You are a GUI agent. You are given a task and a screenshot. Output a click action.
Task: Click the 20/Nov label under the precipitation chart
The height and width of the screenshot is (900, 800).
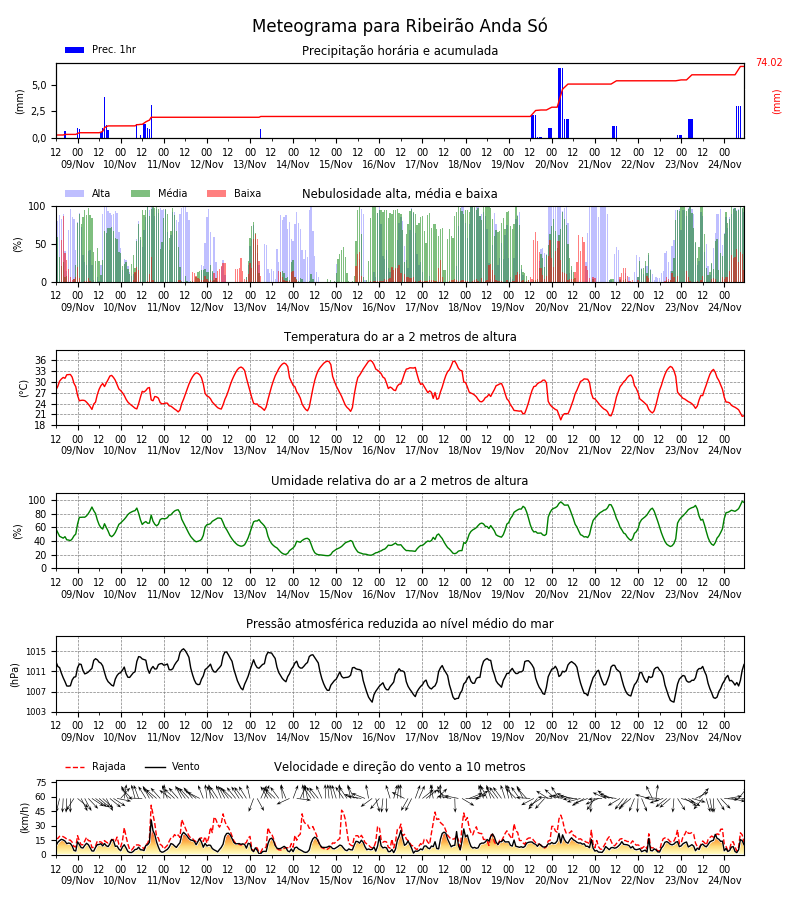tap(552, 164)
